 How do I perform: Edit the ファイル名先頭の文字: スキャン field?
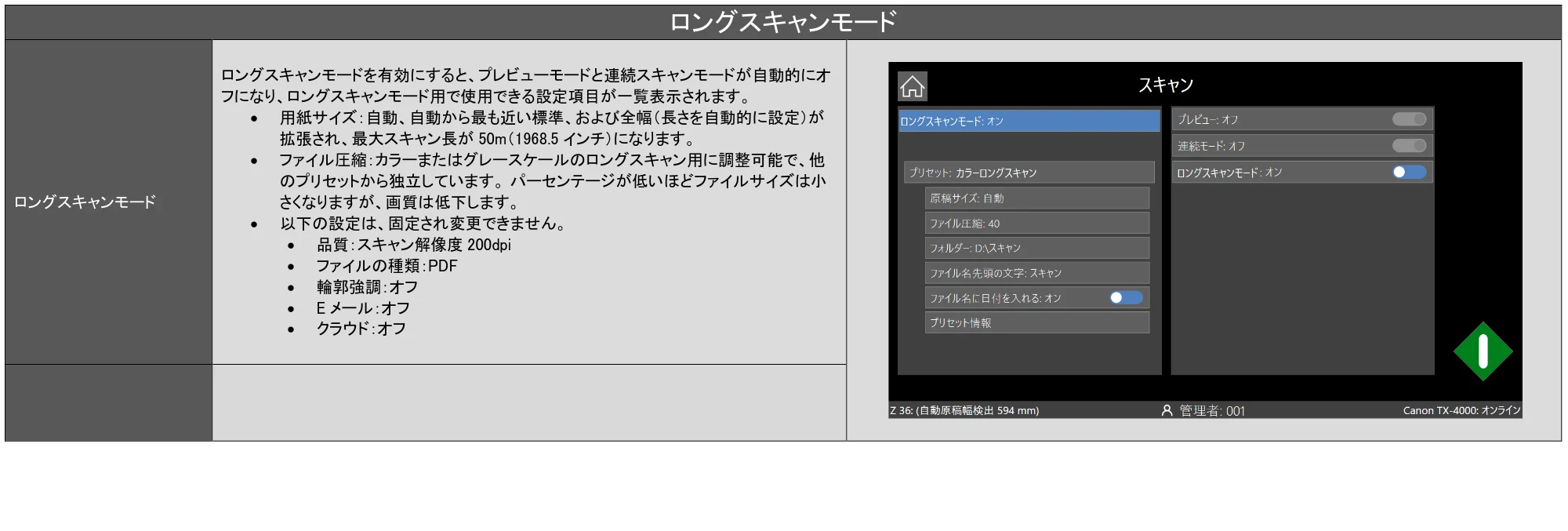[x=1036, y=273]
